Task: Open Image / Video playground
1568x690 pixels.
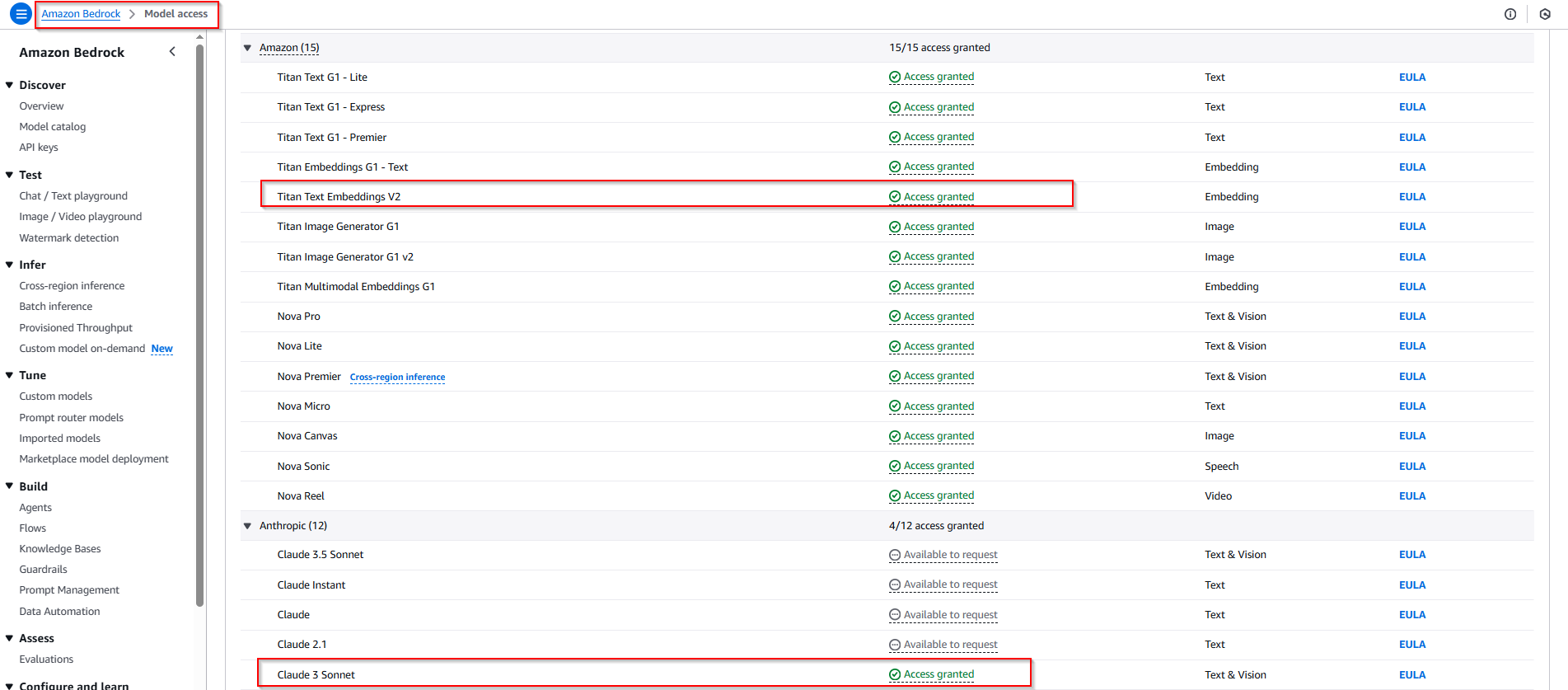Action: tap(81, 217)
